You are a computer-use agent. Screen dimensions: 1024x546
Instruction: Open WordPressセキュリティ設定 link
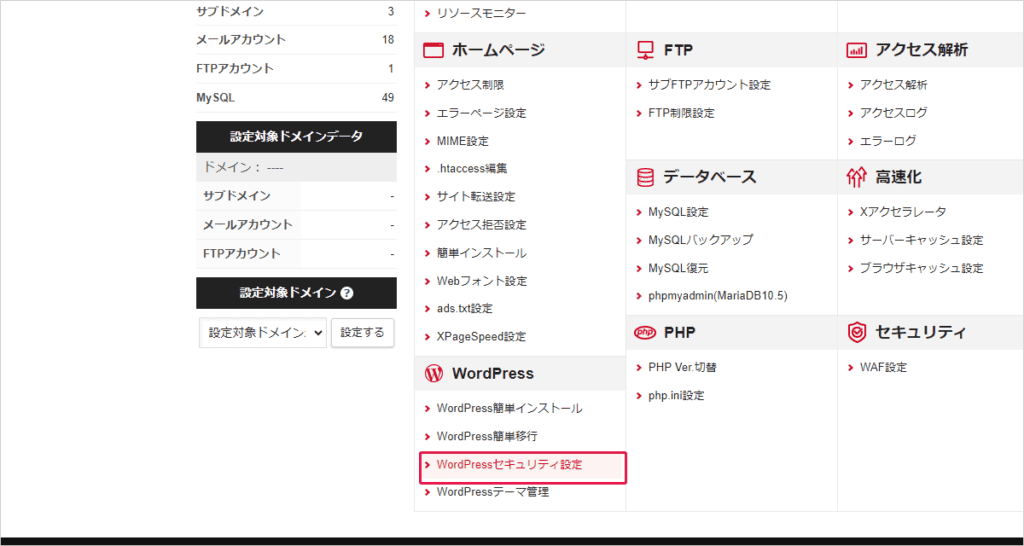pos(509,465)
